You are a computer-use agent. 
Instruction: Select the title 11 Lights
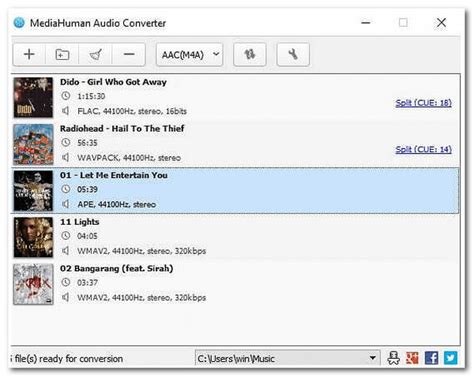(x=80, y=222)
